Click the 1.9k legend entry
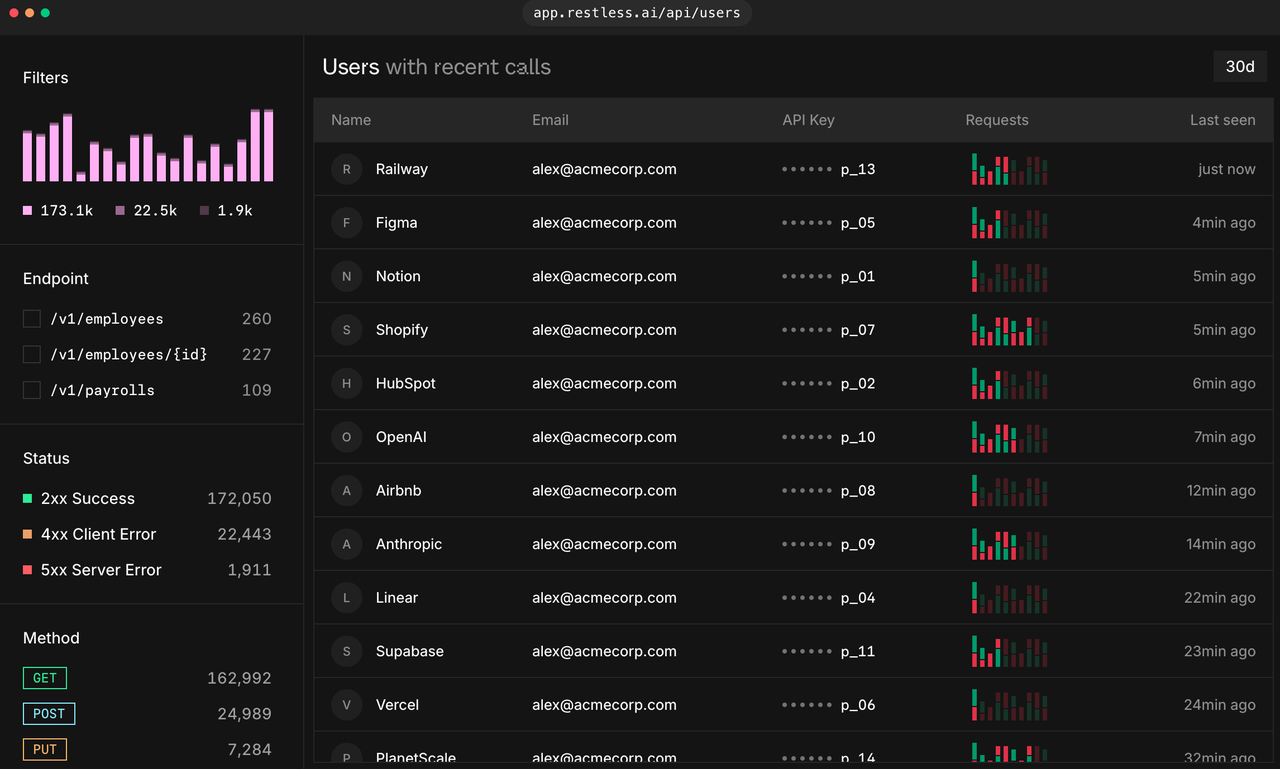The width and height of the screenshot is (1280, 769). (226, 211)
